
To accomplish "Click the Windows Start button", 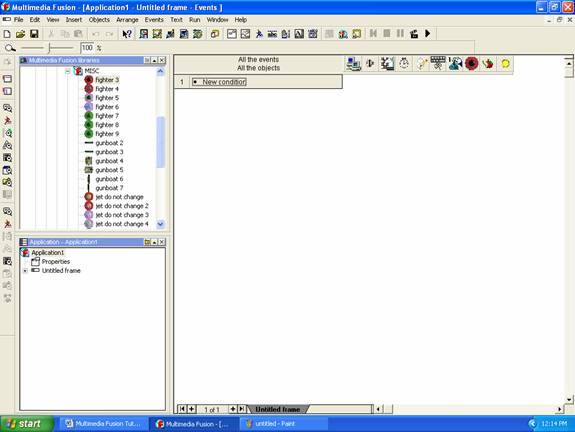I will [26, 424].
